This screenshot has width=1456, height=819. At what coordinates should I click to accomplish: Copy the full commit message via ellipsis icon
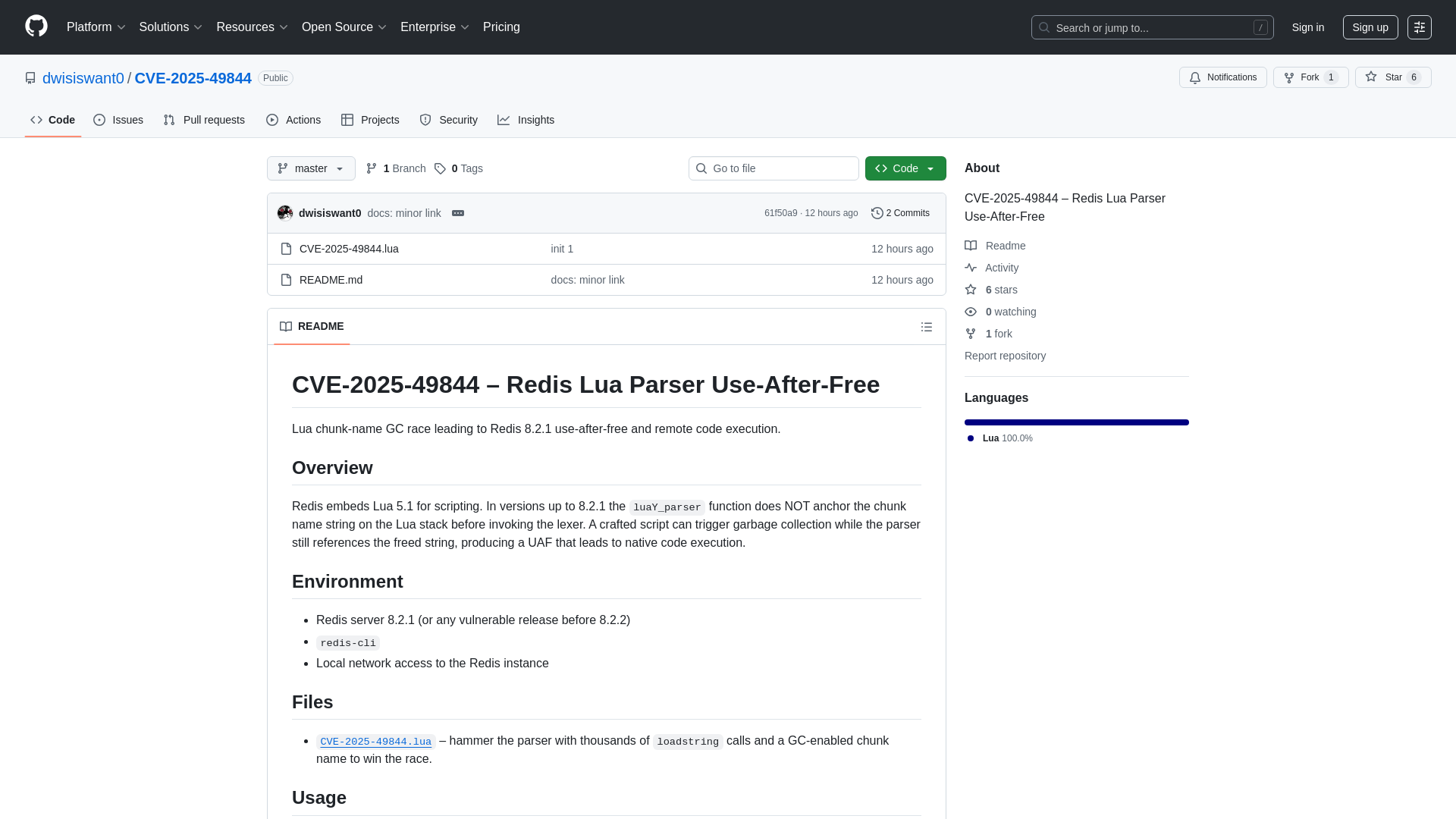458,213
